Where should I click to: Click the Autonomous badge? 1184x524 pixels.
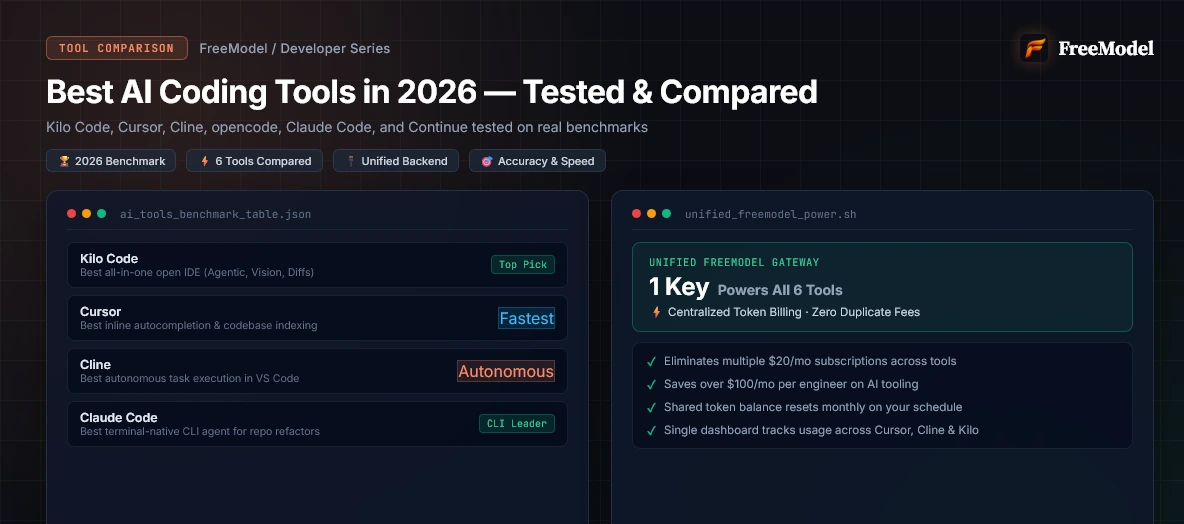click(506, 371)
